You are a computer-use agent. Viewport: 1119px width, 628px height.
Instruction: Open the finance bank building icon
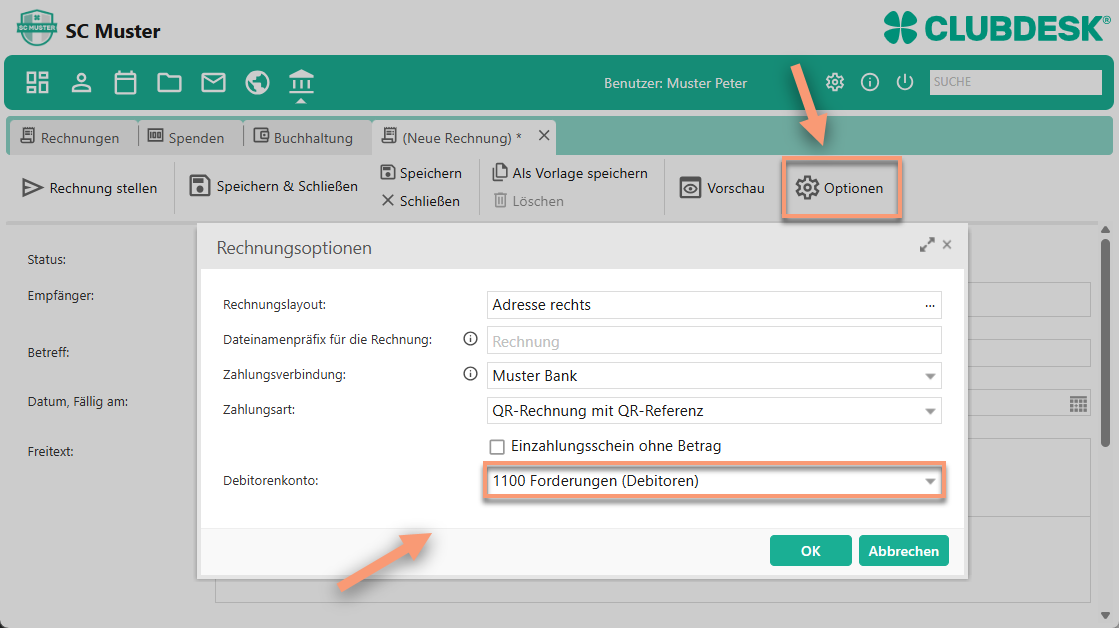coord(301,83)
